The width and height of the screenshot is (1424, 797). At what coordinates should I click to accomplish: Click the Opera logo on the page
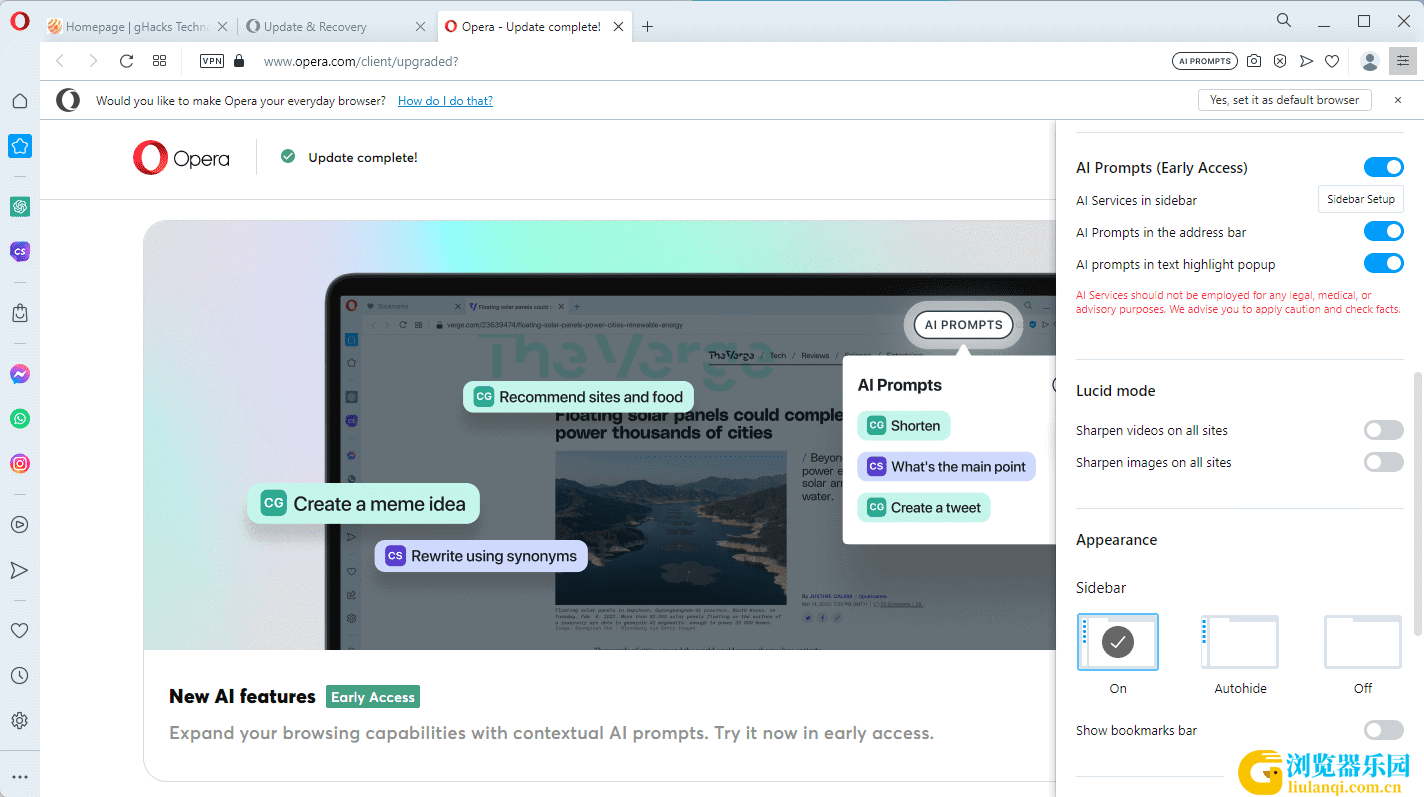[x=181, y=158]
